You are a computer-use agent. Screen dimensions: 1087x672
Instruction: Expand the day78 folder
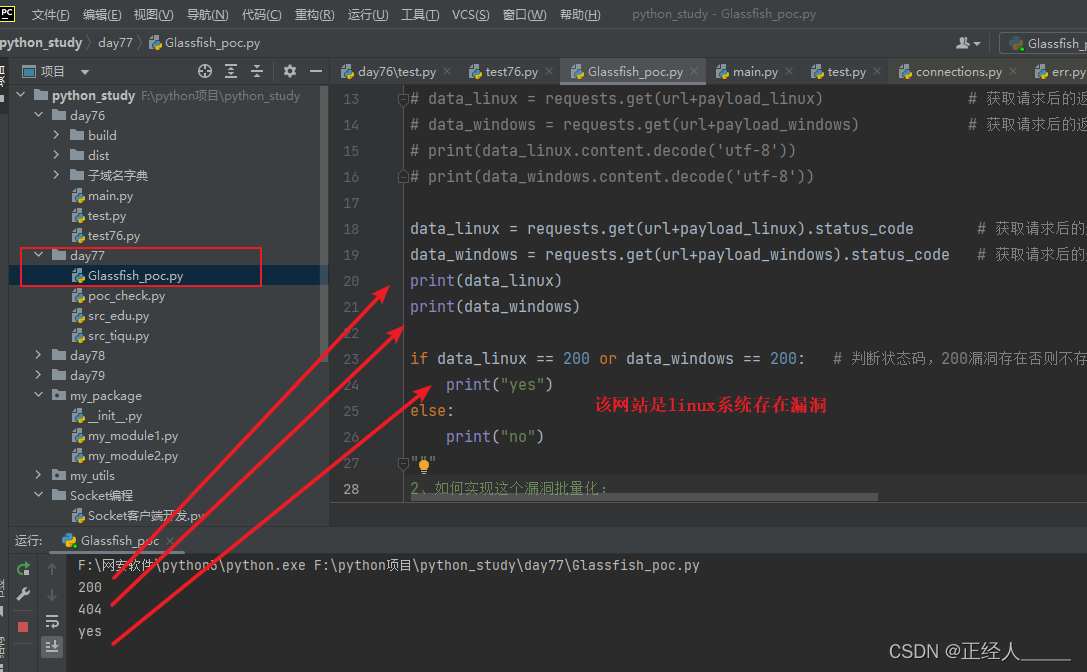coord(38,355)
